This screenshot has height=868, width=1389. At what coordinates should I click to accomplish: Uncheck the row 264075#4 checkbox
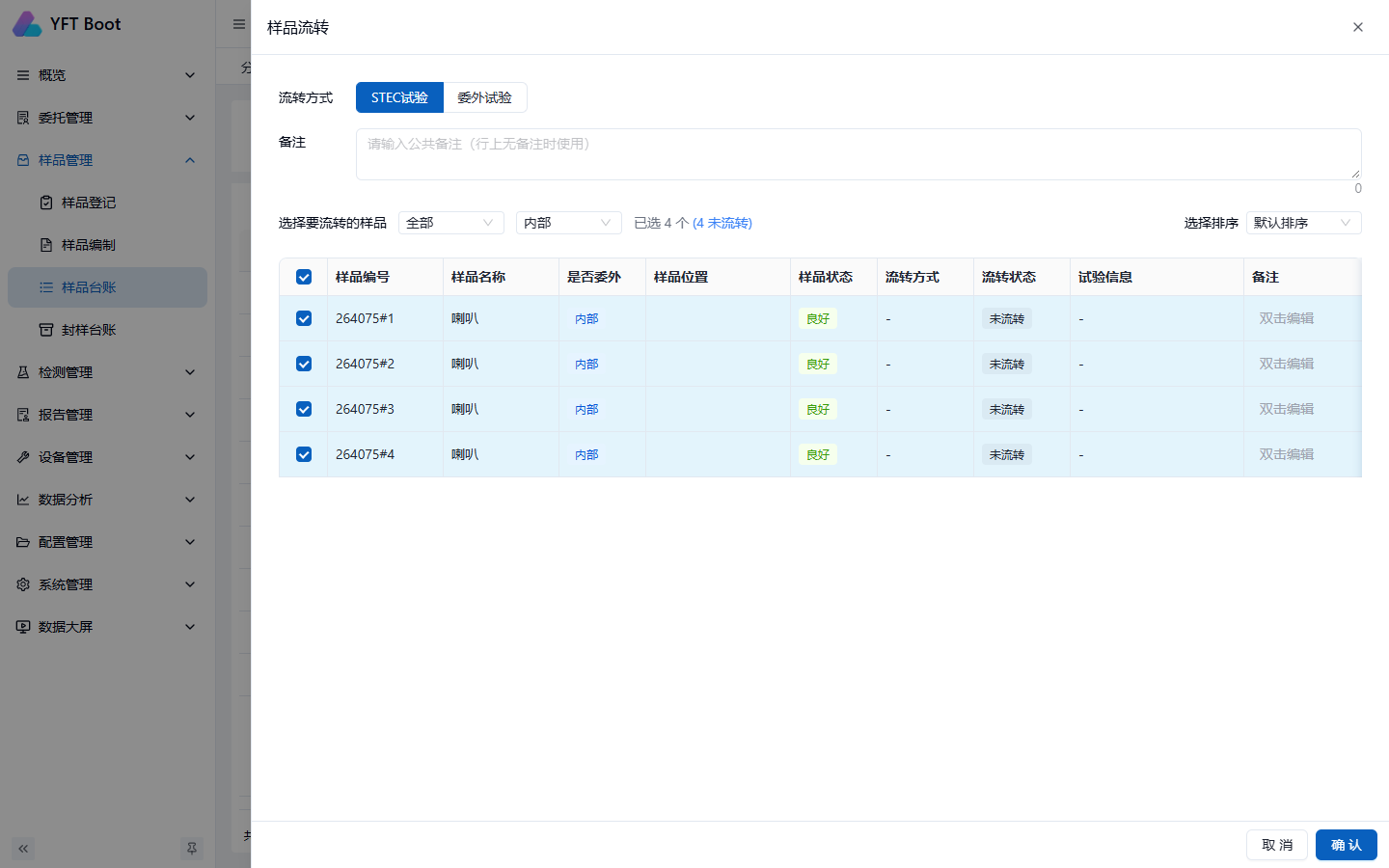point(304,454)
